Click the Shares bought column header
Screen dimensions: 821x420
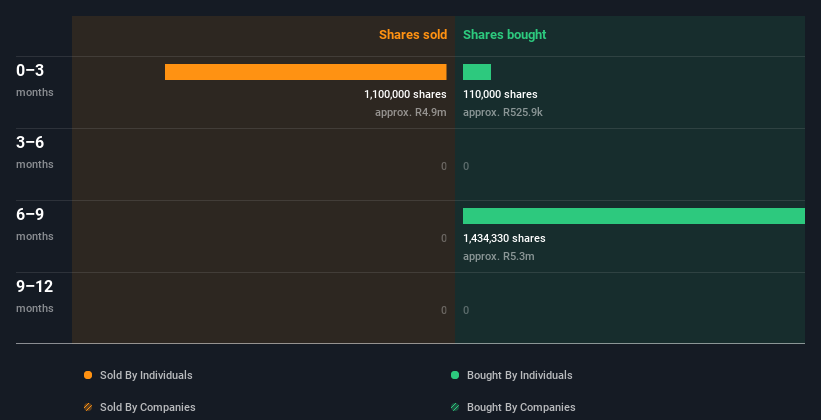coord(504,35)
